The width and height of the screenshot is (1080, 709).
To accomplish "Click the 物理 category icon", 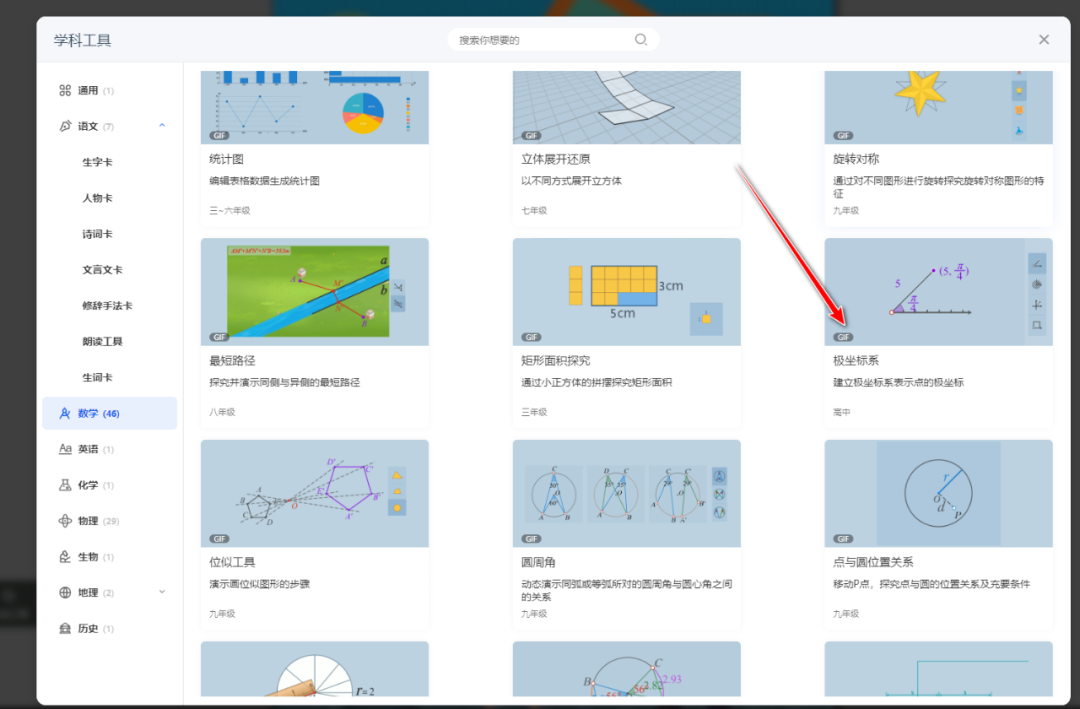I will pos(64,520).
